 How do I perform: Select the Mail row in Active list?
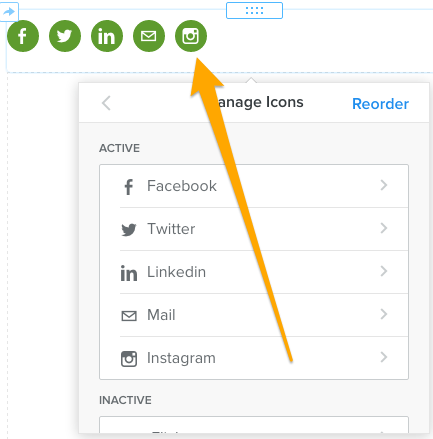254,315
